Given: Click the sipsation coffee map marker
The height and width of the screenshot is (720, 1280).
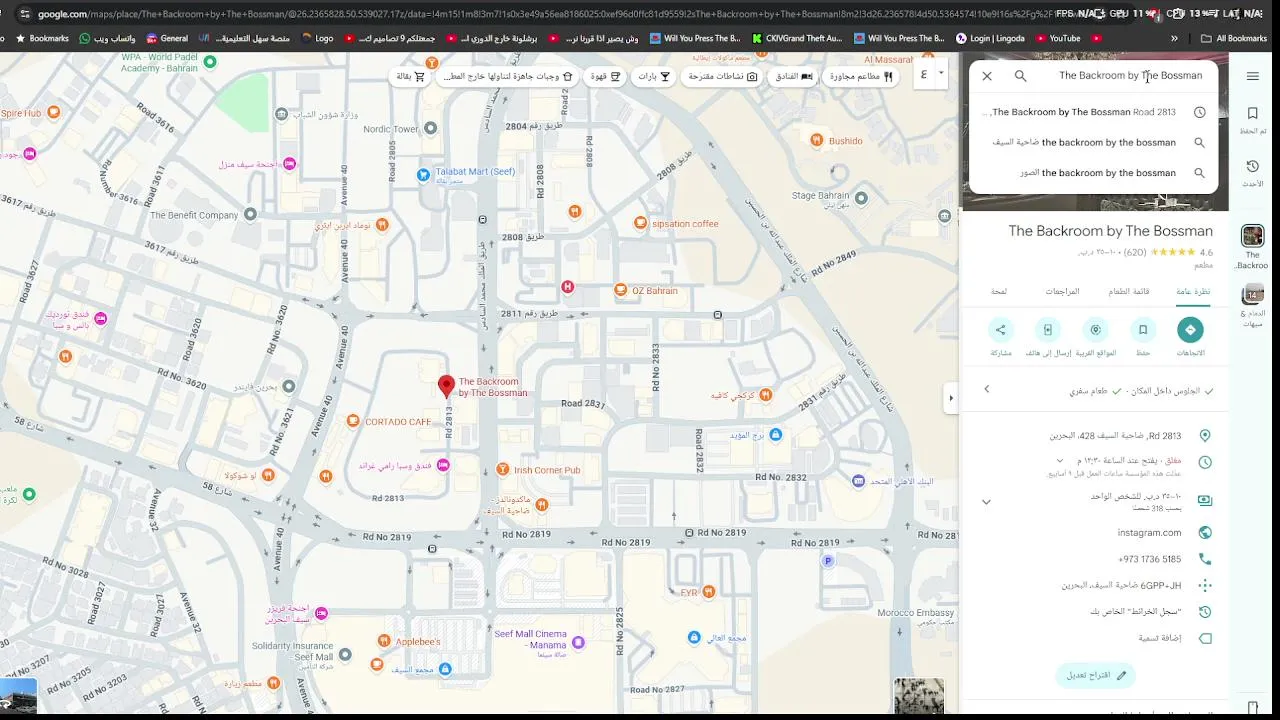Looking at the screenshot, I should pyautogui.click(x=640, y=223).
